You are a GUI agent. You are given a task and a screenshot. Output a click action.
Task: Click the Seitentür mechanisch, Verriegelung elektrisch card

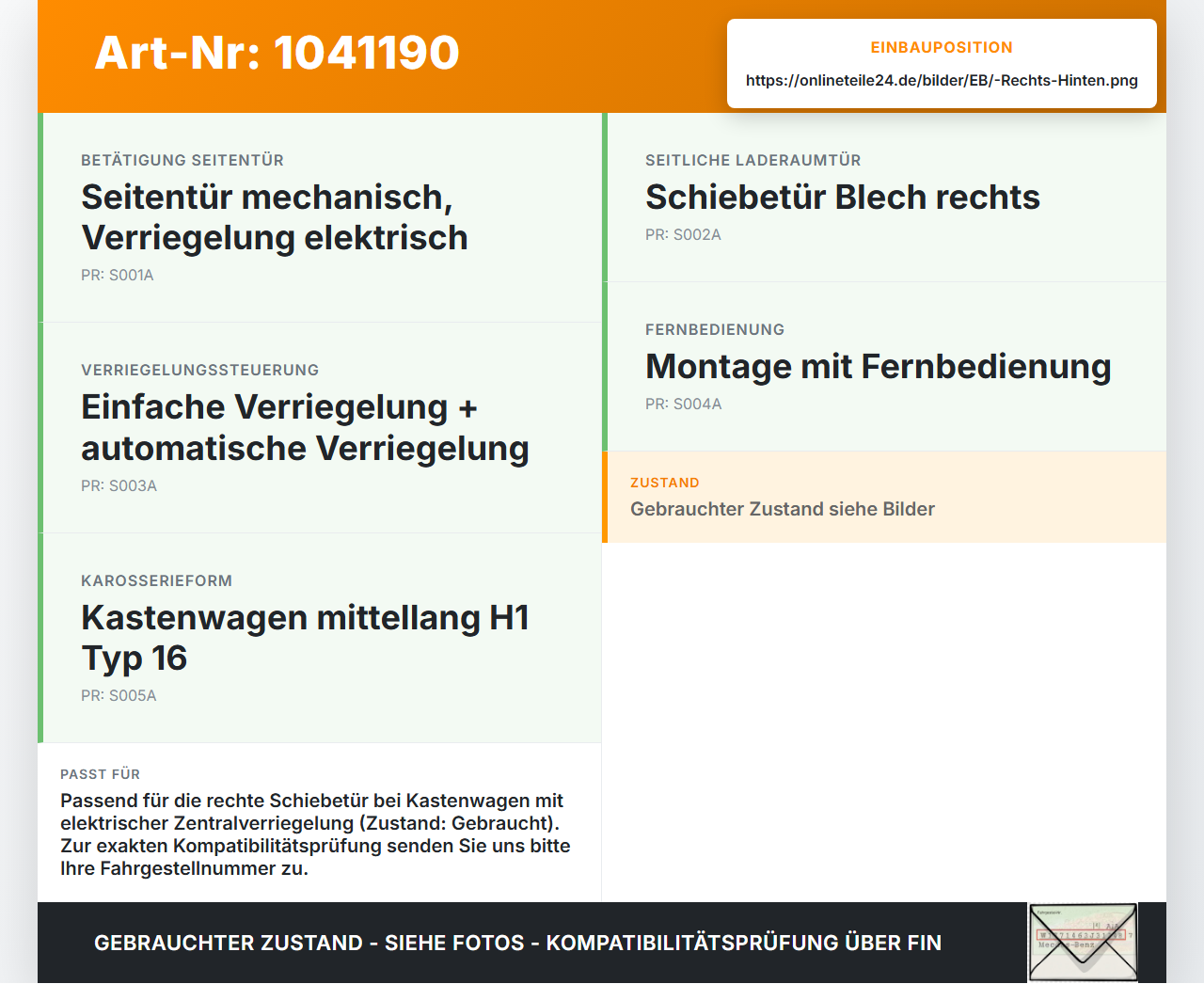coord(320,217)
